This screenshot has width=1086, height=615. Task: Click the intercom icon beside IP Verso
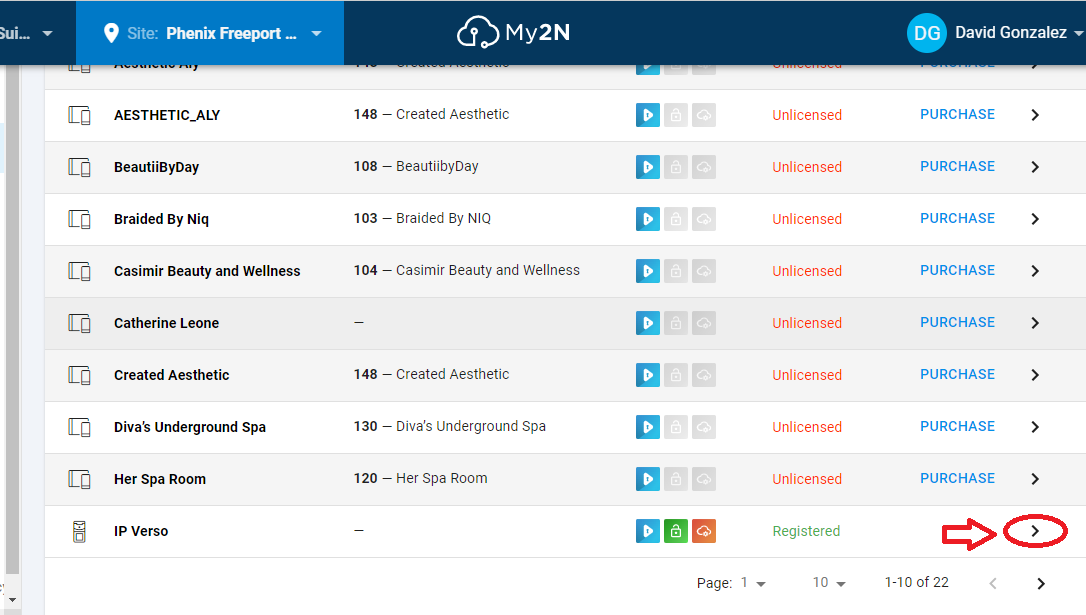pyautogui.click(x=79, y=531)
